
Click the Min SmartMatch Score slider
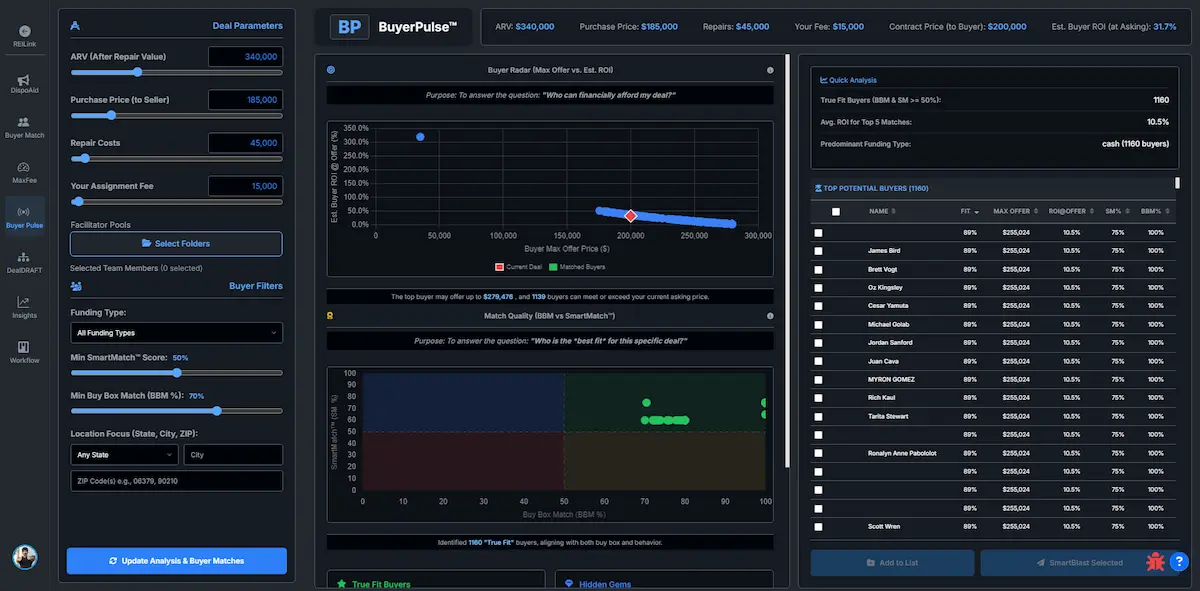click(176, 372)
